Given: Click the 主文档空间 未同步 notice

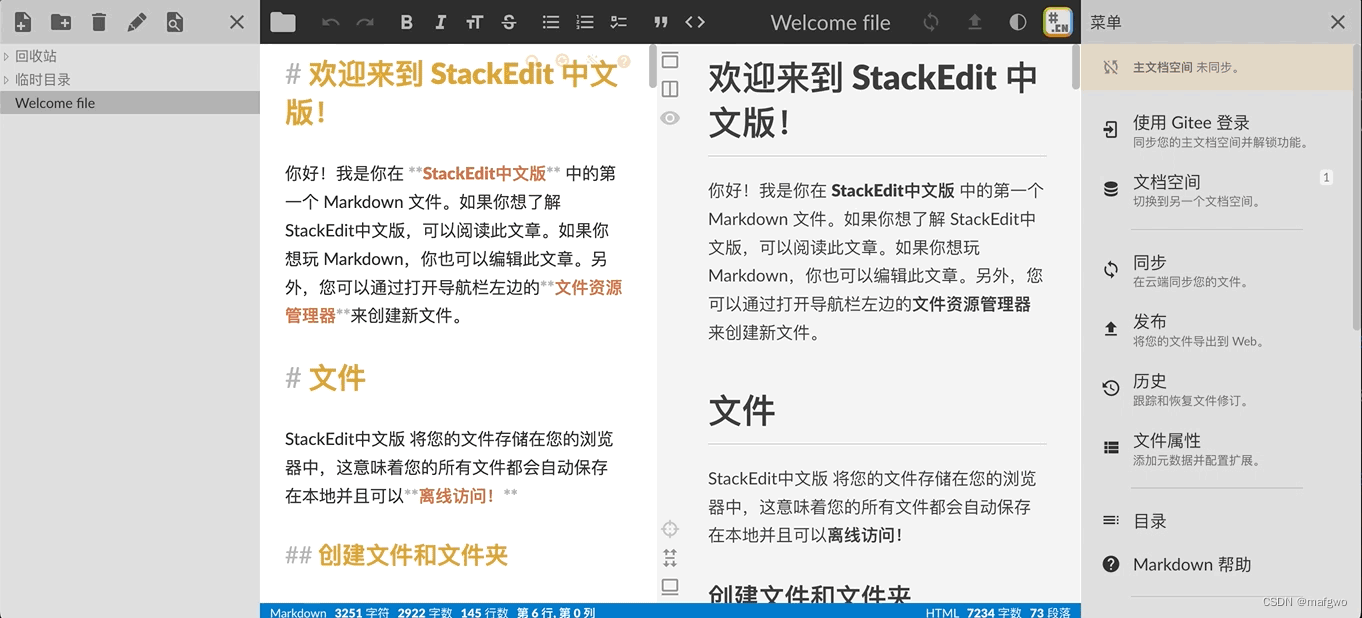Looking at the screenshot, I should click(x=1216, y=68).
